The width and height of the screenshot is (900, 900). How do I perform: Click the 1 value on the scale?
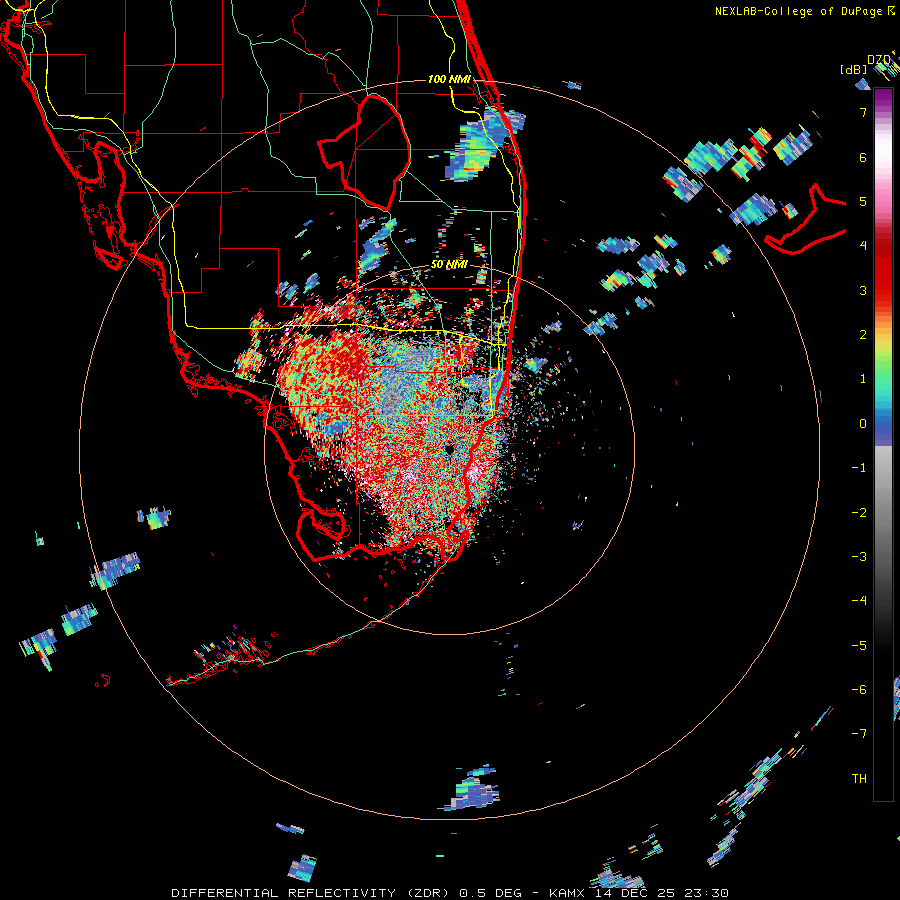863,379
